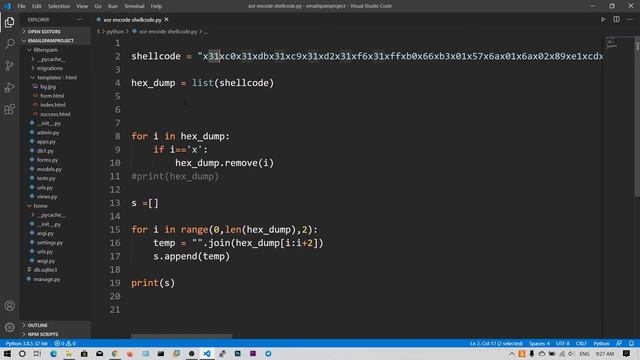
Task: Split the editor to the right
Action: pyautogui.click(x=616, y=20)
